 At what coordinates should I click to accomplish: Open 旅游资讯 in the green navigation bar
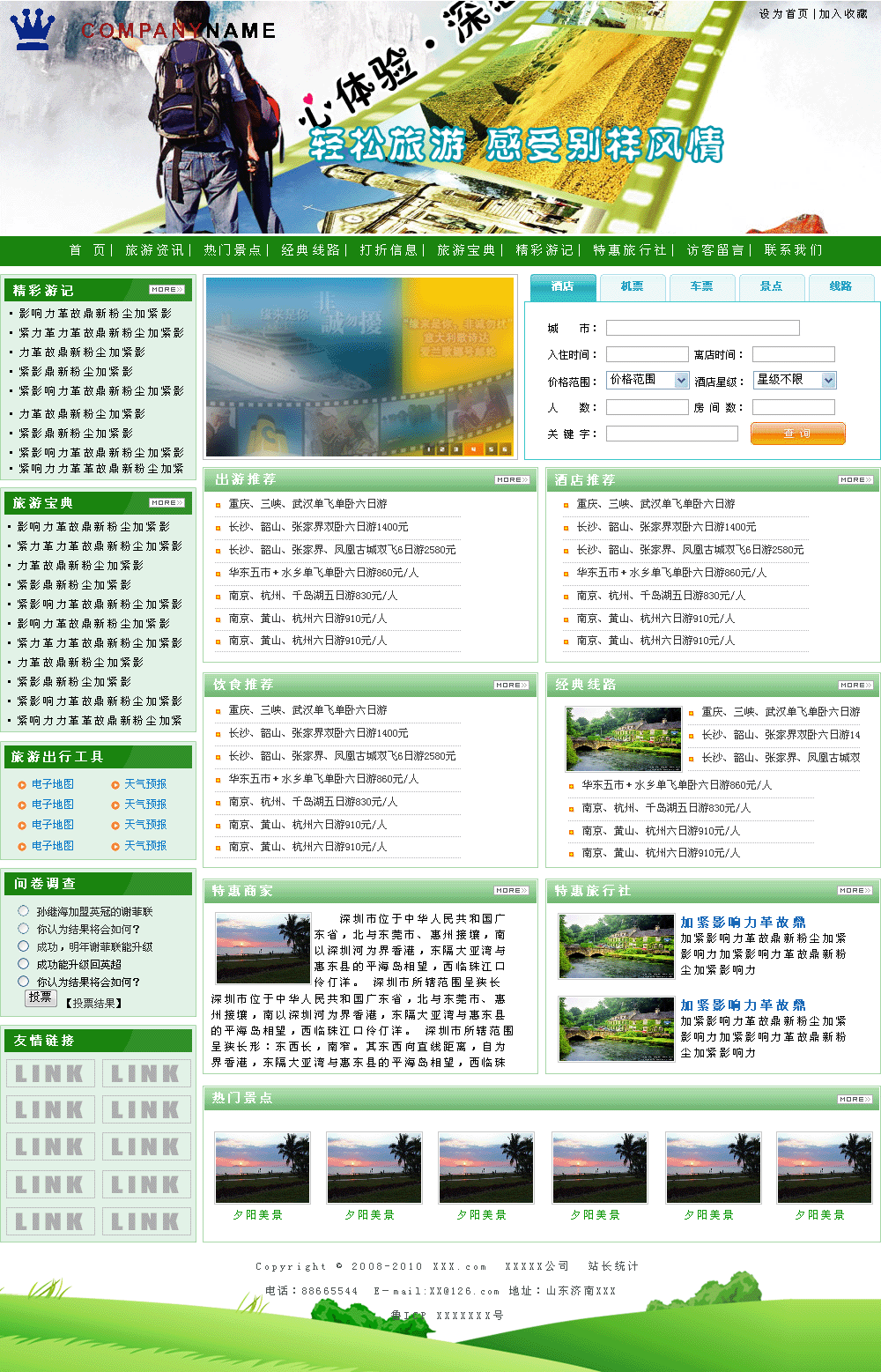[x=154, y=250]
